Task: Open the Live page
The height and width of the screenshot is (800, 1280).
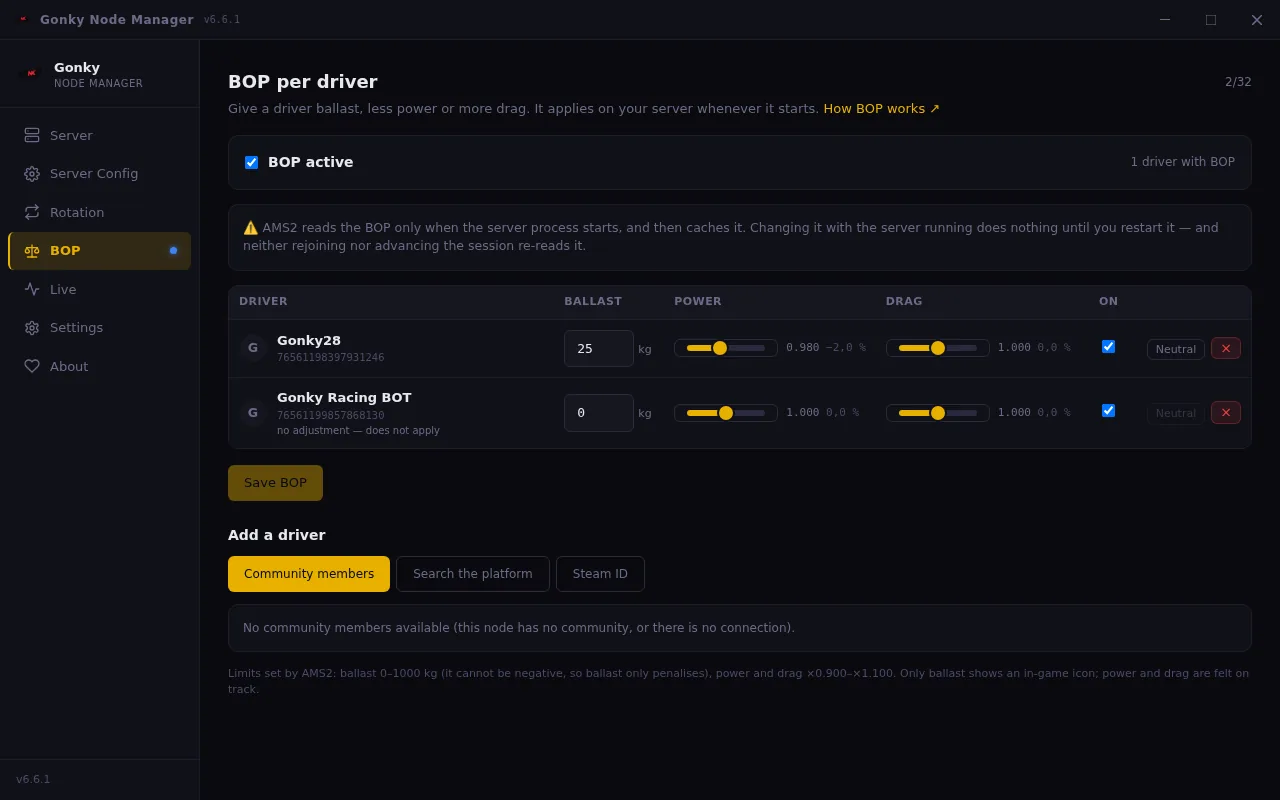Action: [99, 289]
